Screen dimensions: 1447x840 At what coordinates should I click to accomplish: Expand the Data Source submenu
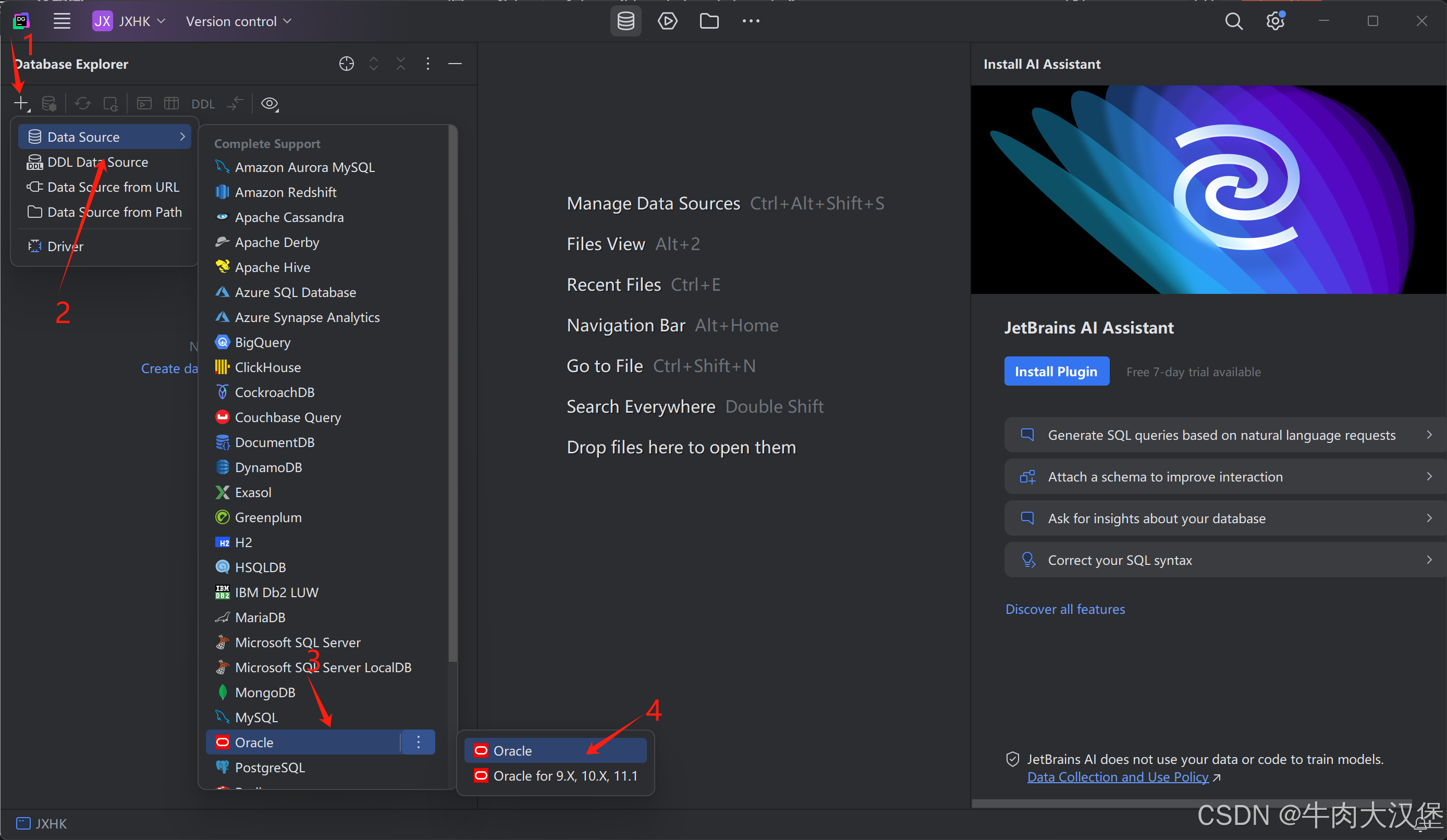tap(105, 137)
